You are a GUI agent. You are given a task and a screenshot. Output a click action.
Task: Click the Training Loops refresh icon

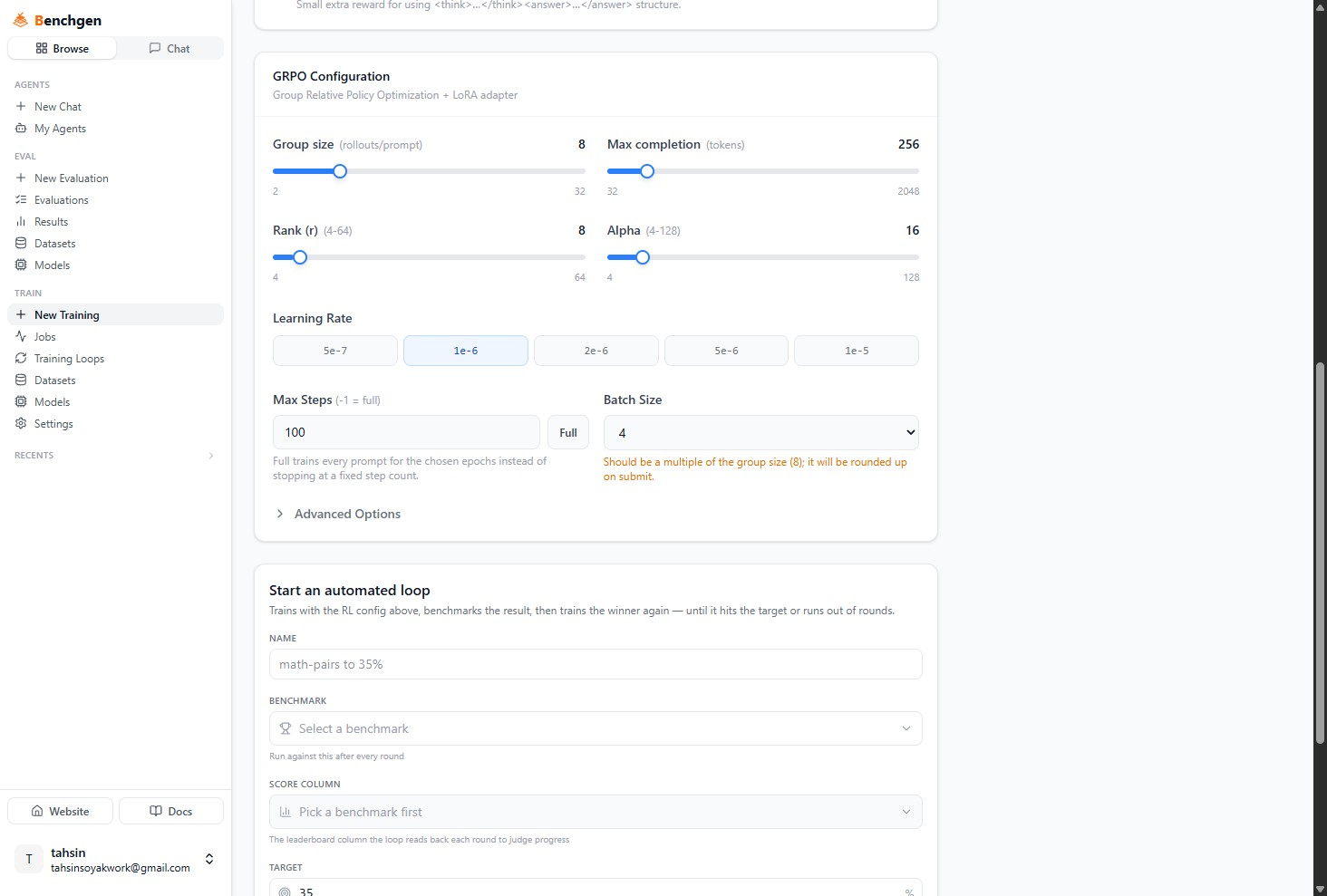pos(21,358)
